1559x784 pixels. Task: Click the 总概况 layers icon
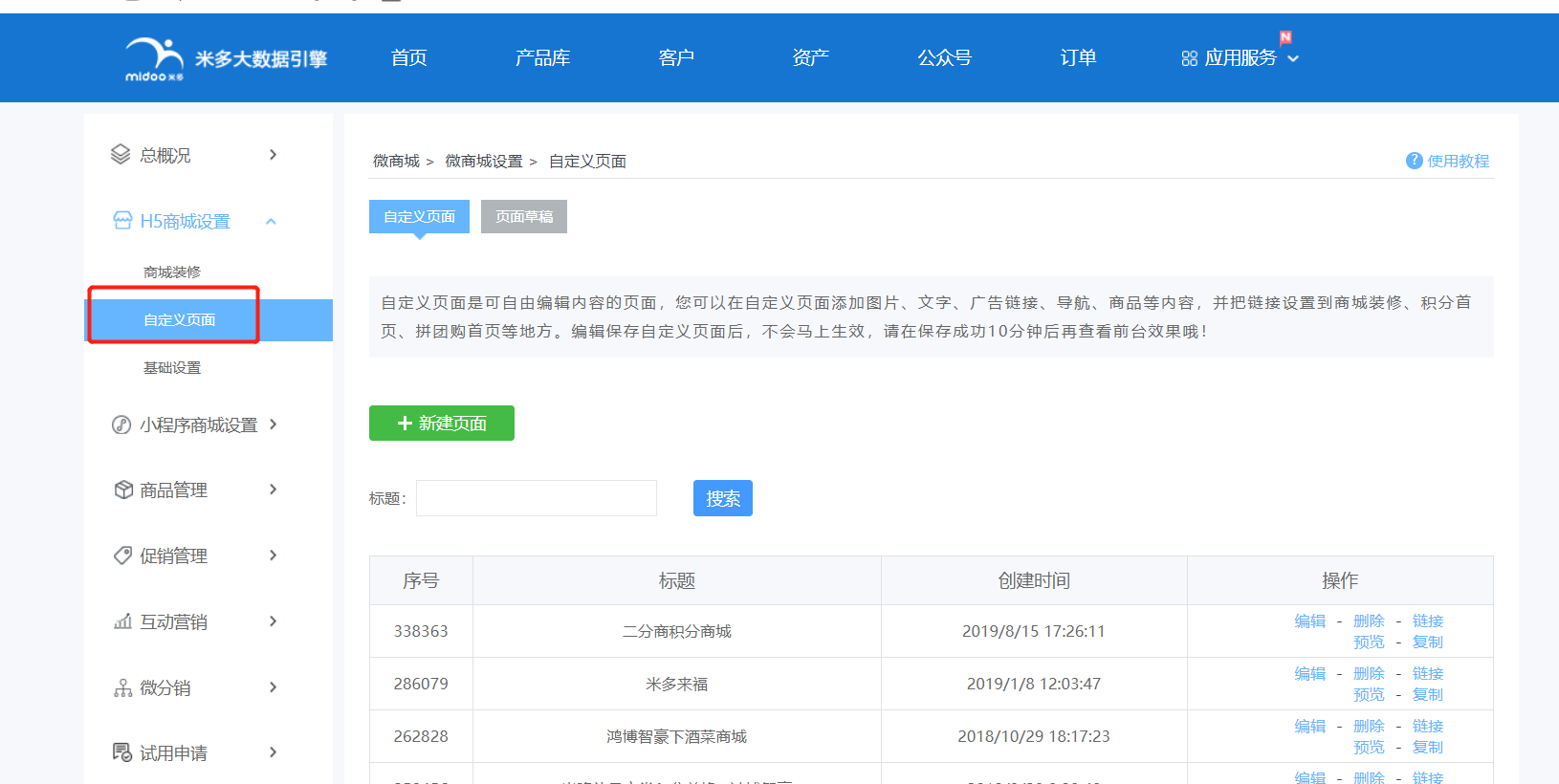point(121,155)
